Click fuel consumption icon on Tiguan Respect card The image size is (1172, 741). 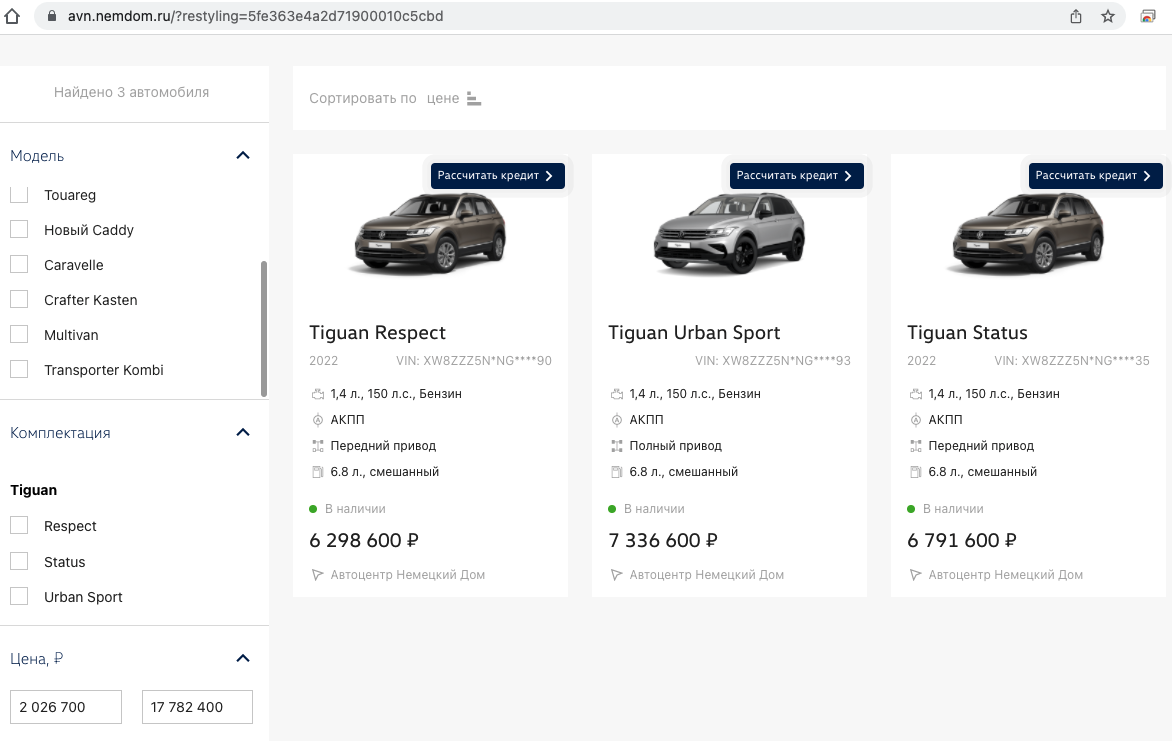coord(318,472)
